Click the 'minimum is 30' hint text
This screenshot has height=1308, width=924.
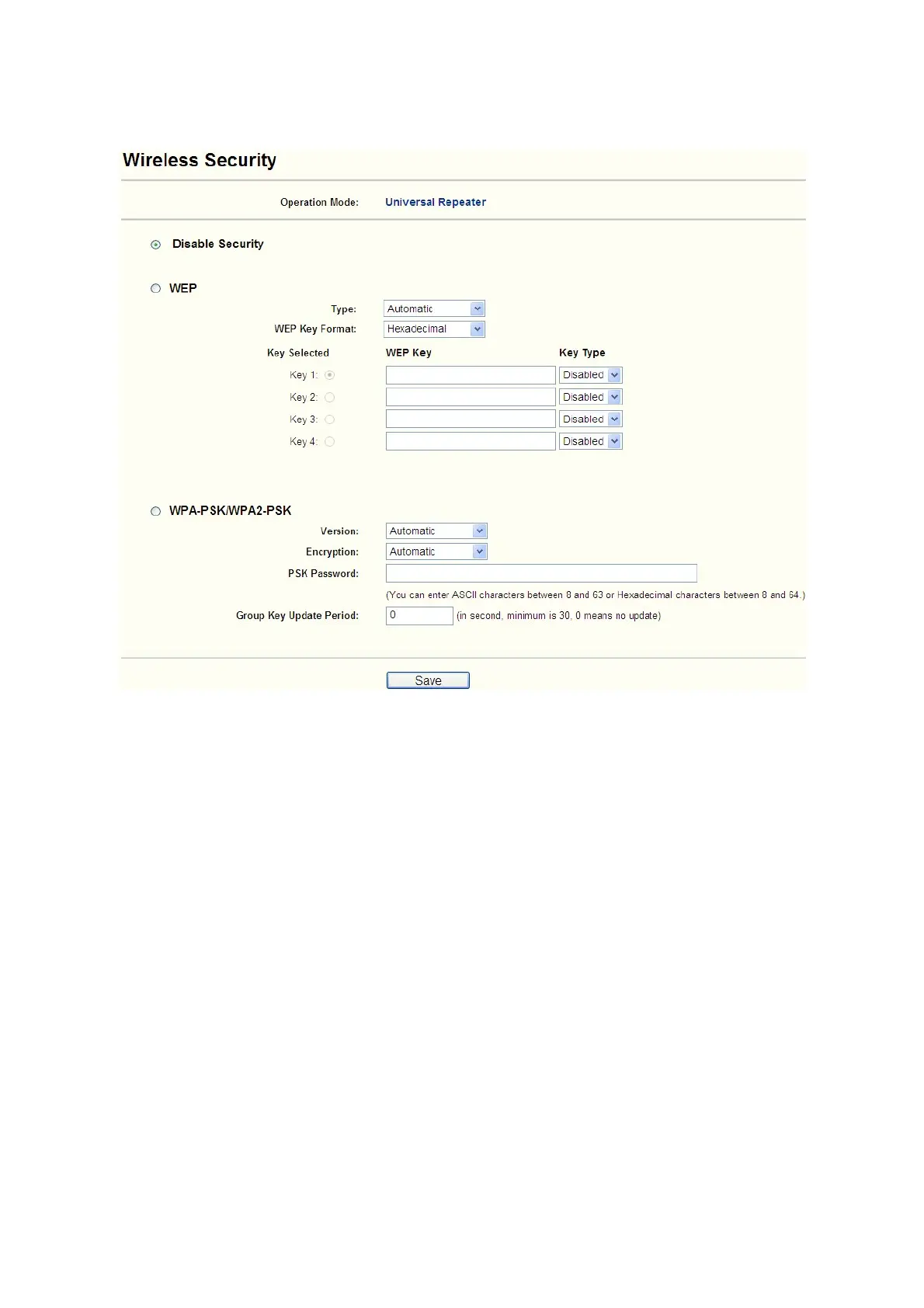click(559, 616)
